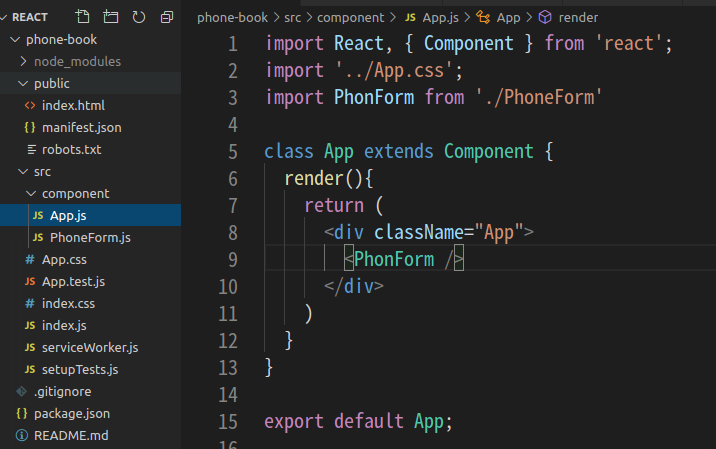Collapse the component folder chevron
This screenshot has width=716, height=449.
31,194
